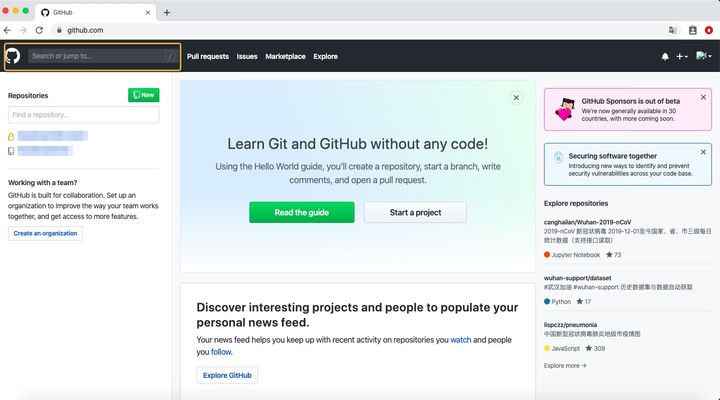Open the second blurred repository
This screenshot has width=720, height=400.
(x=45, y=151)
